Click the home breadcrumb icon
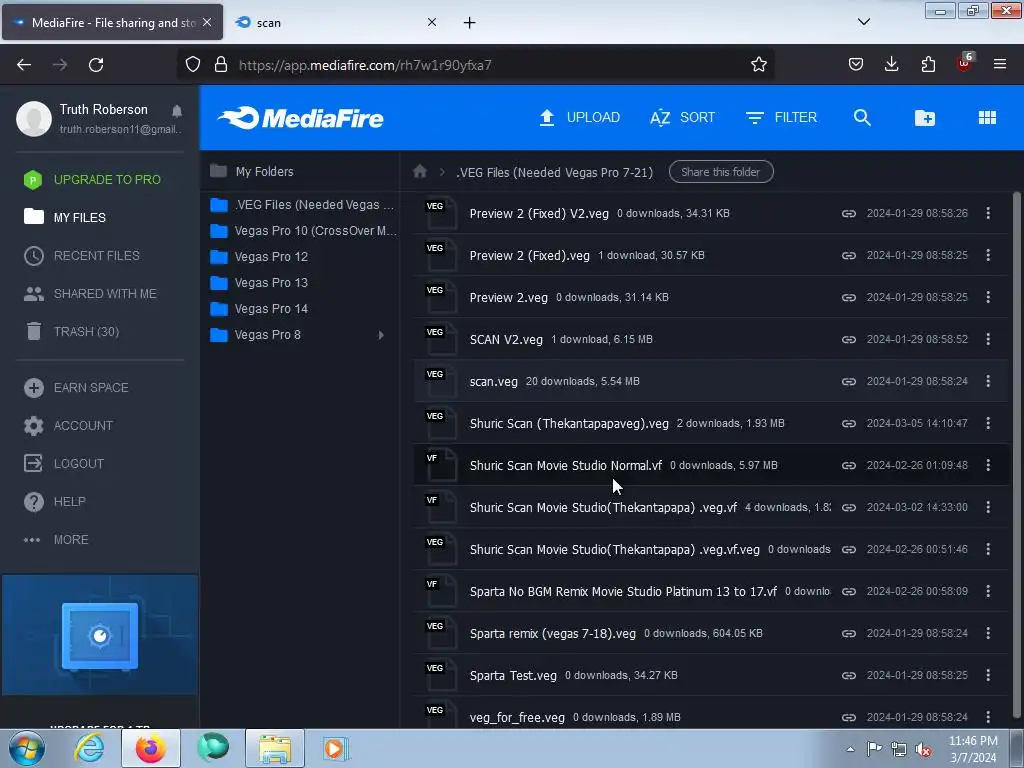The width and height of the screenshot is (1024, 768). point(420,172)
